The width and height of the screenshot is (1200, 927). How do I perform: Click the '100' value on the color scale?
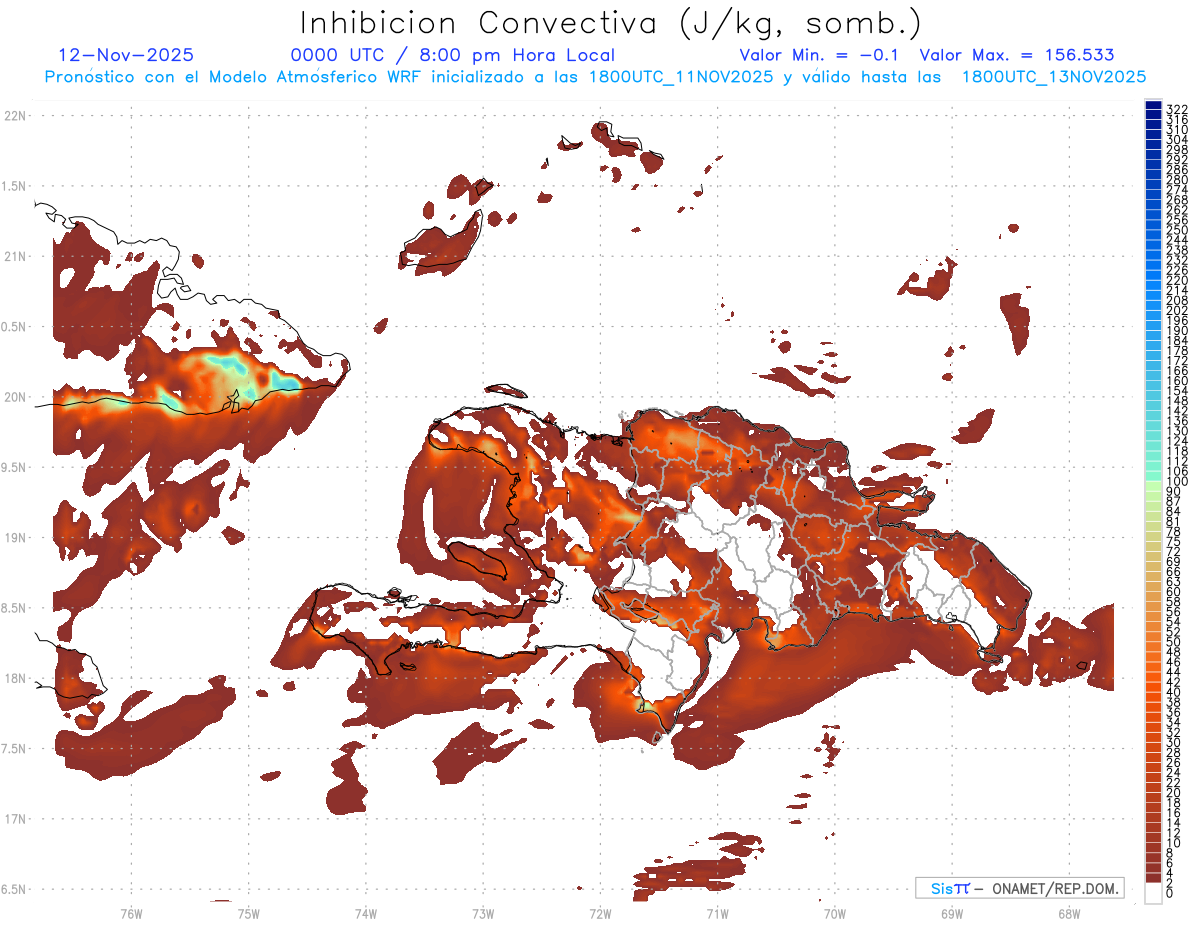click(x=1176, y=483)
